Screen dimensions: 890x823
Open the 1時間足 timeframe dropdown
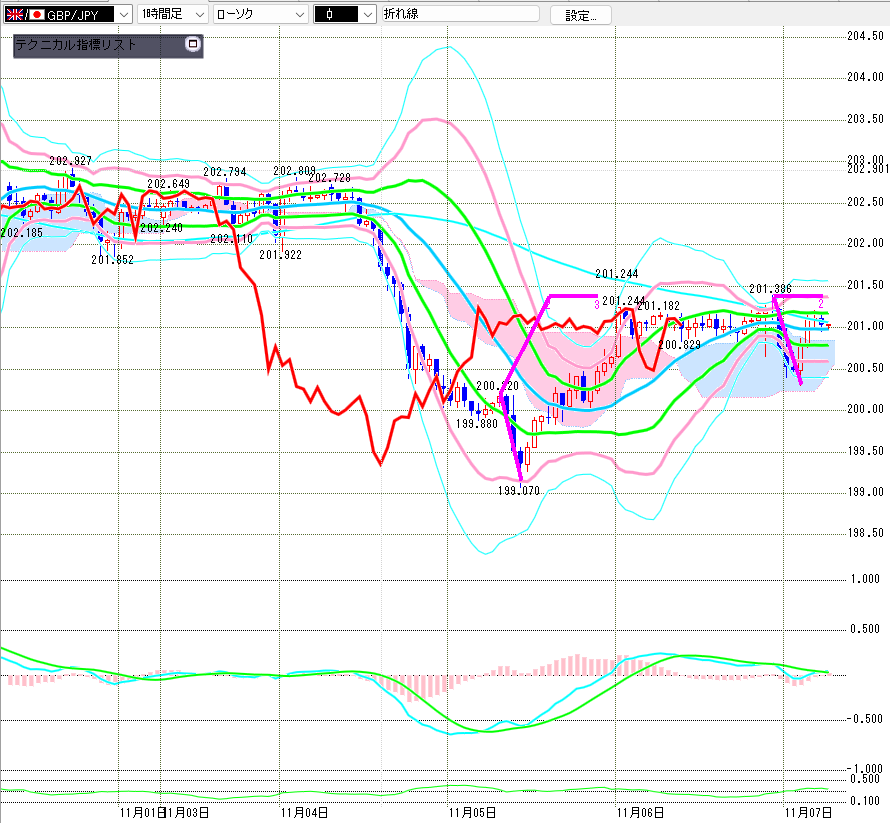(199, 15)
